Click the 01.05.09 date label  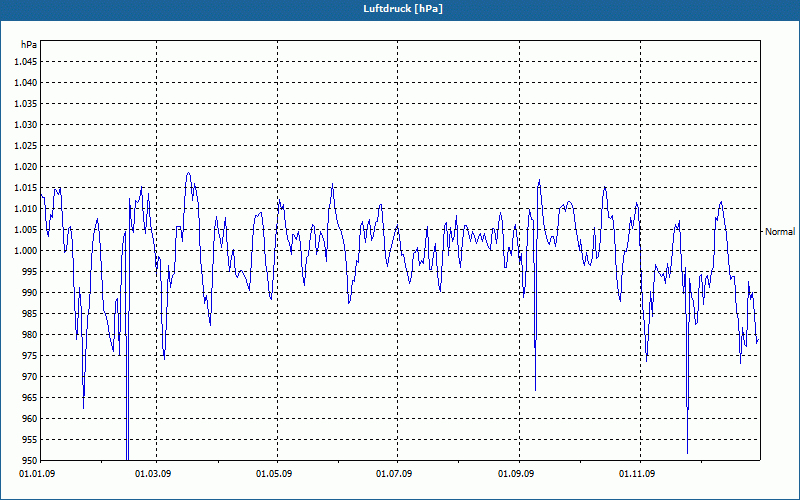click(274, 474)
